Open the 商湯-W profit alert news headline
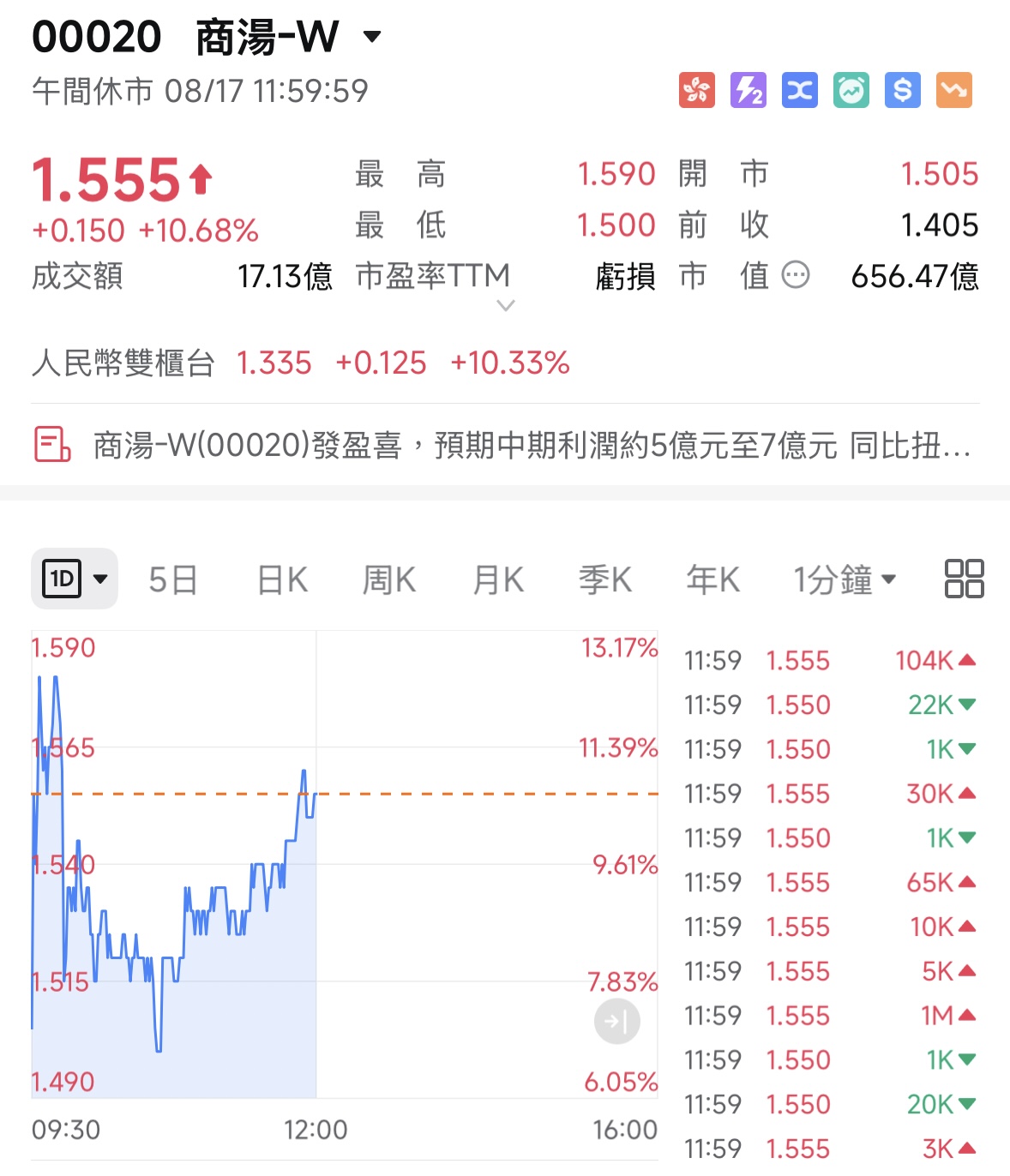 (x=532, y=446)
